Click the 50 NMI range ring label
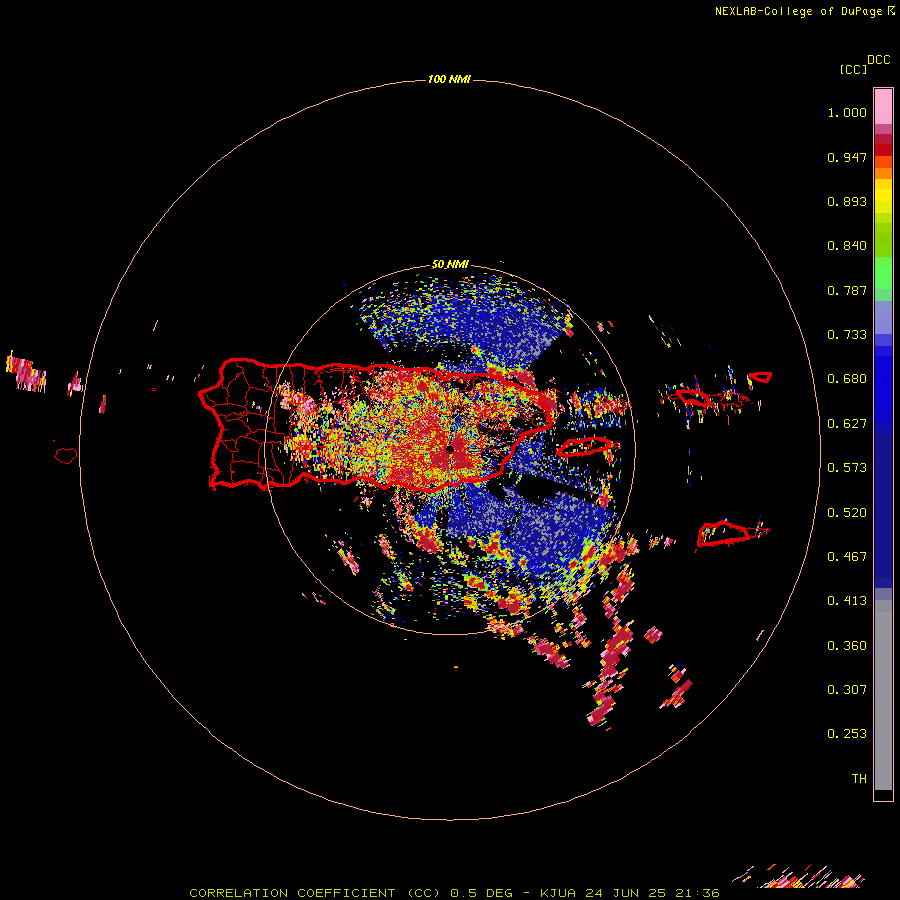This screenshot has height=900, width=900. pos(450,265)
